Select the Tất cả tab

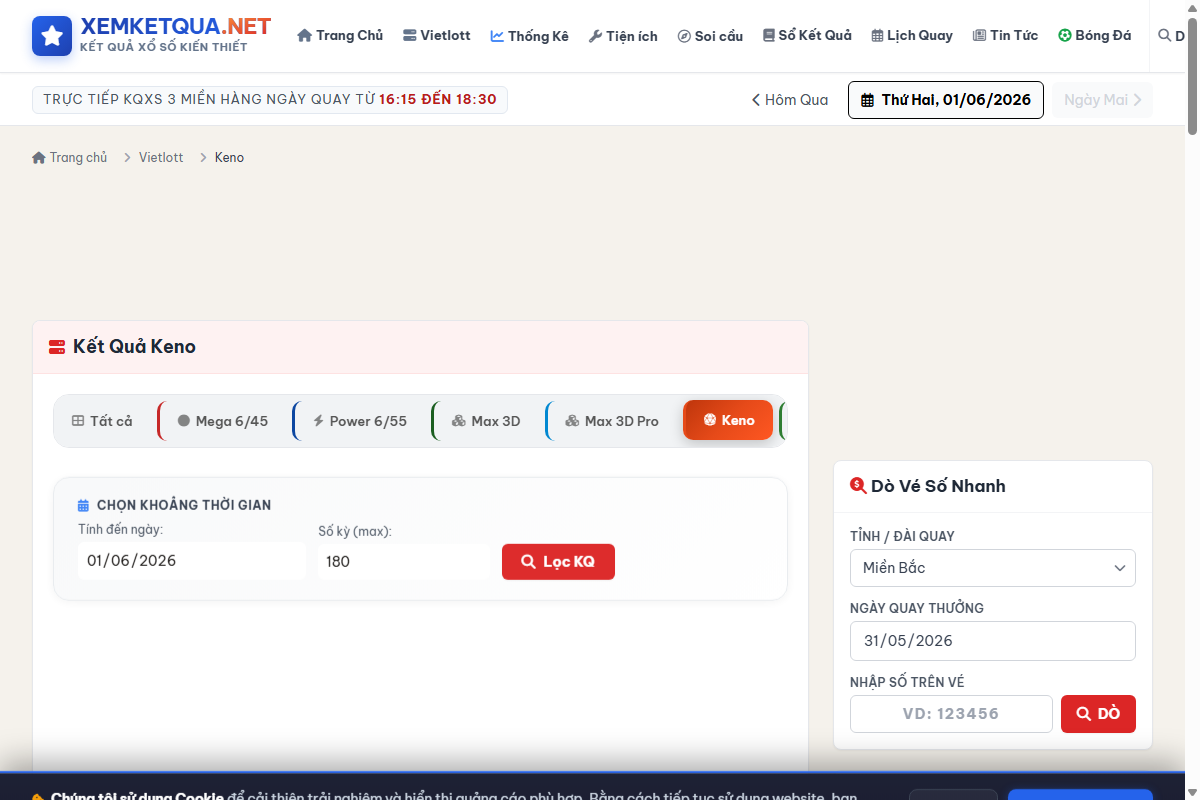[102, 421]
